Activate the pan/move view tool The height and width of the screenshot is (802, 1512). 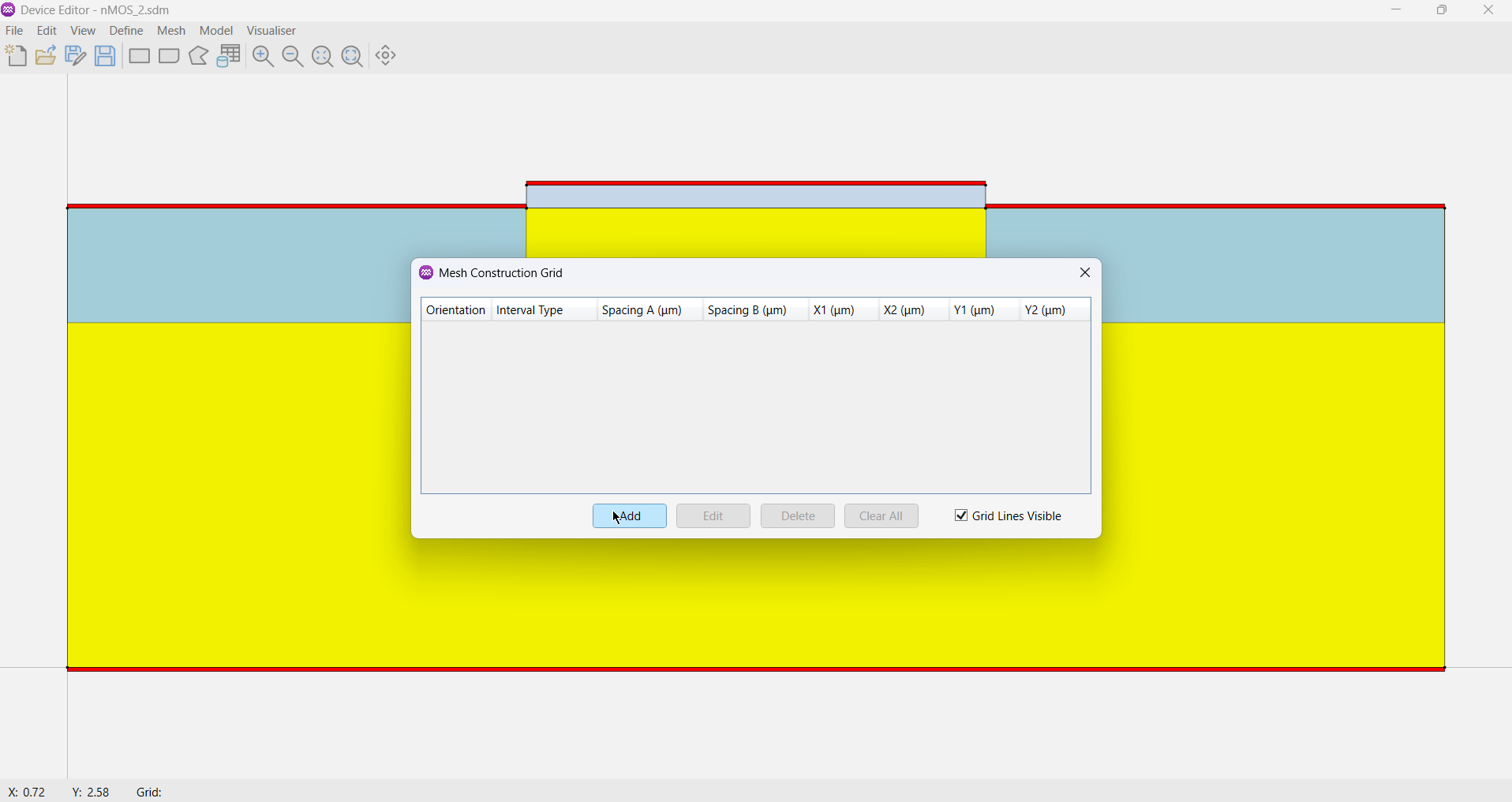click(x=387, y=56)
